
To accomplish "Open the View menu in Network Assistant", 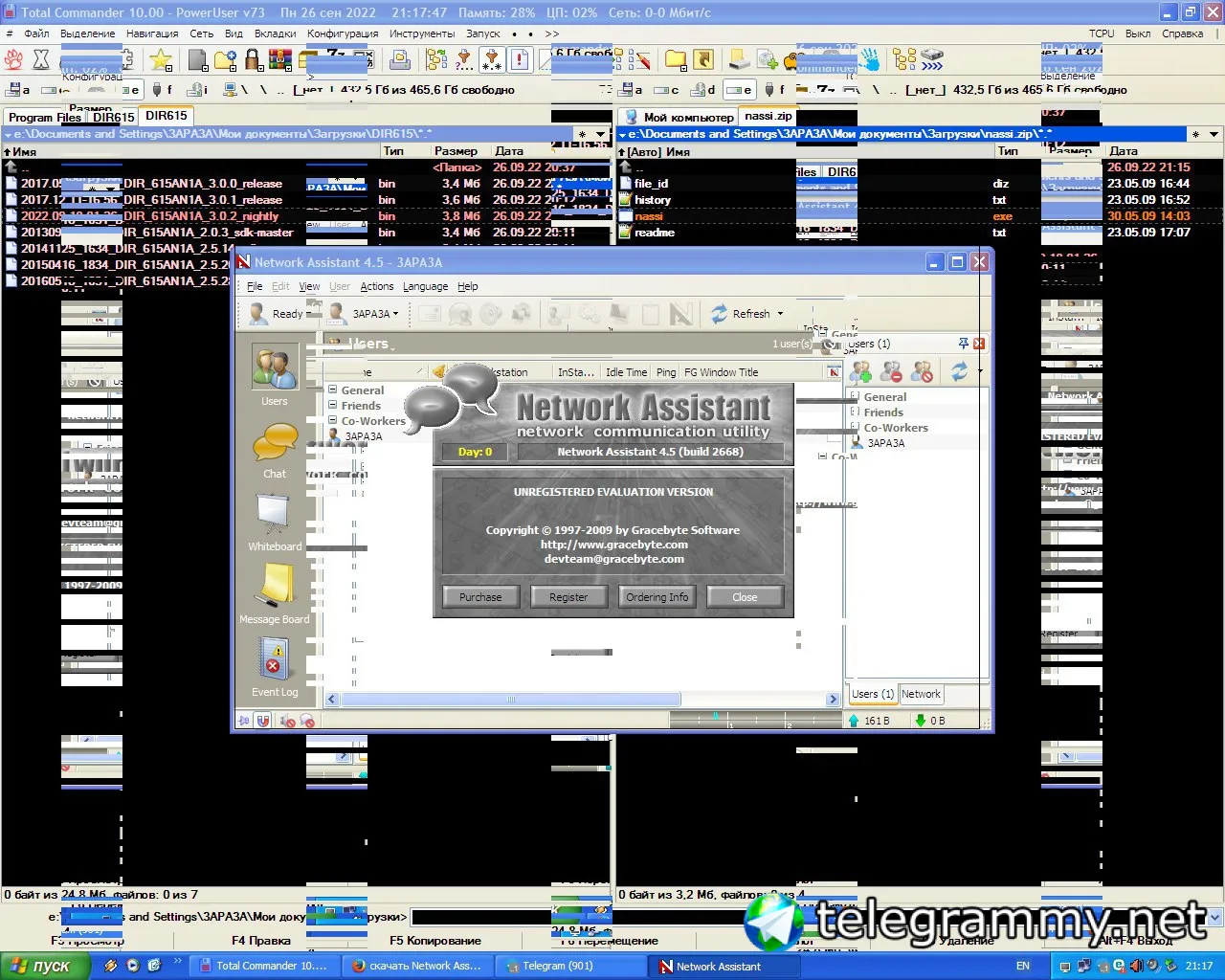I will click(309, 286).
